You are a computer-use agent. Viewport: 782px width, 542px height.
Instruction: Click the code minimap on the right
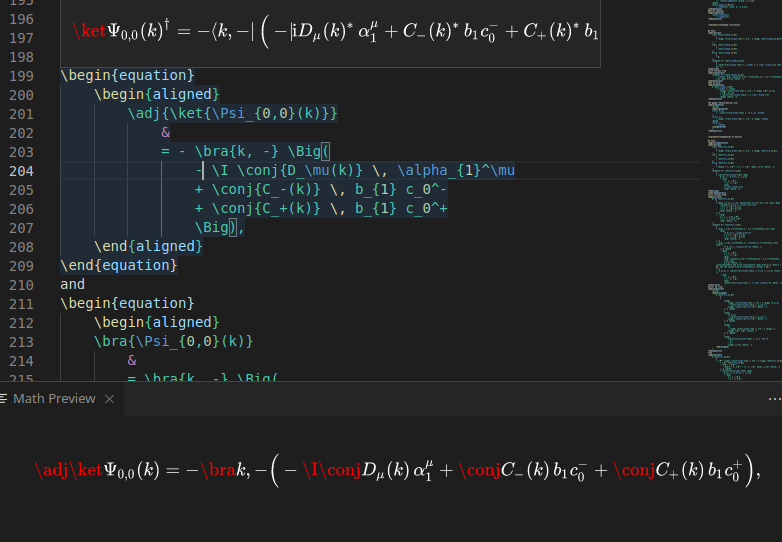[x=743, y=189]
